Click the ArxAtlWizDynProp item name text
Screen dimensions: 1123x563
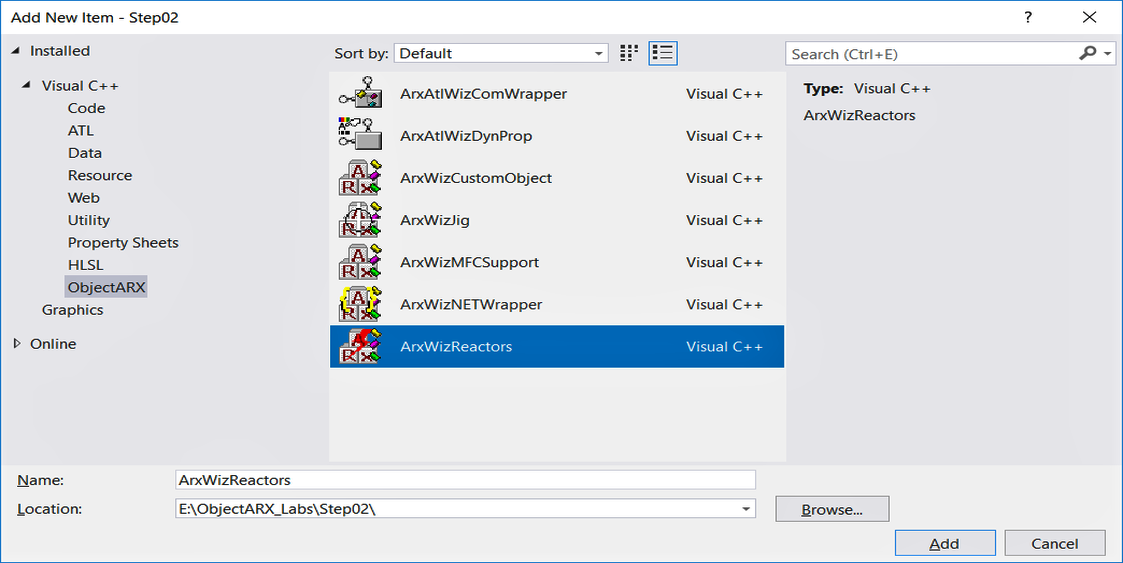(466, 135)
